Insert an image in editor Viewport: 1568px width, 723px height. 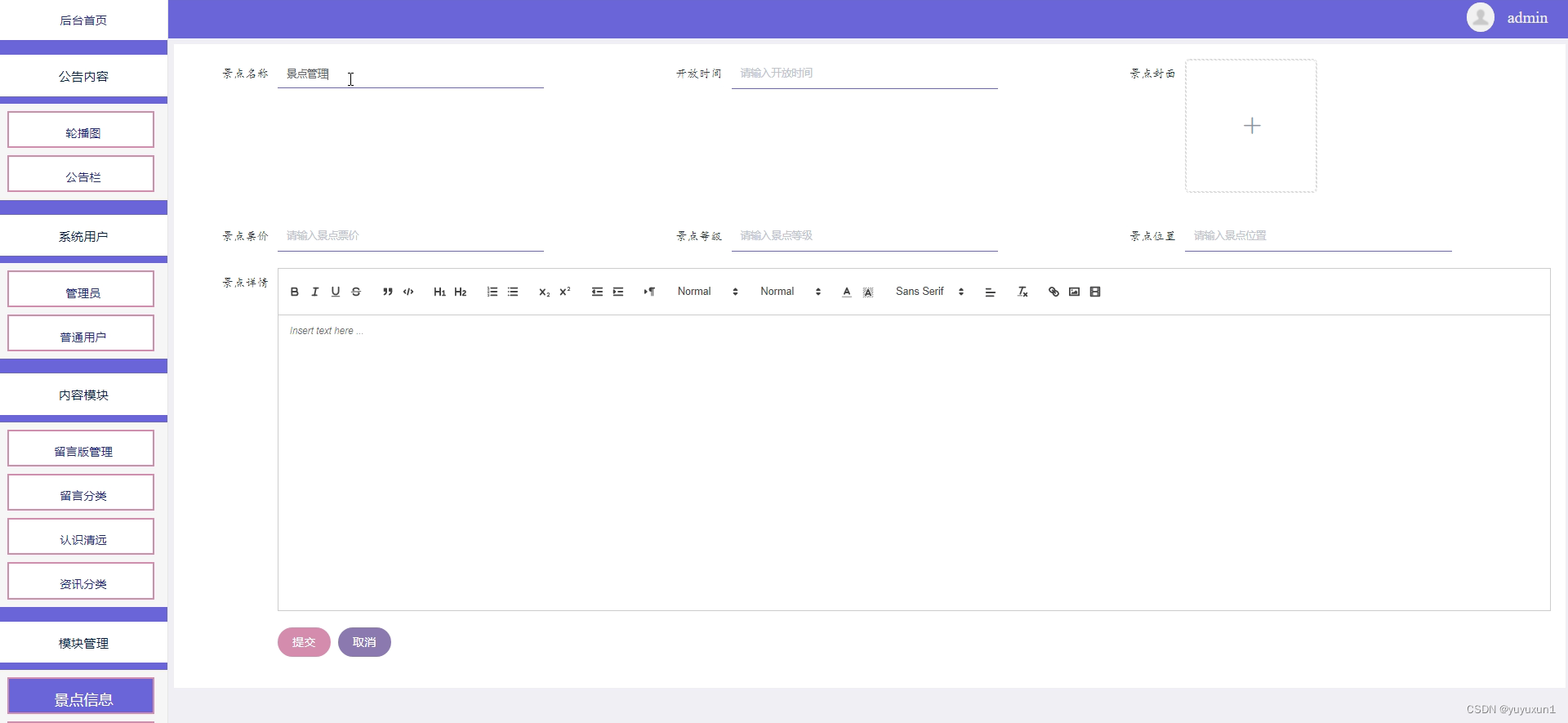[1075, 292]
